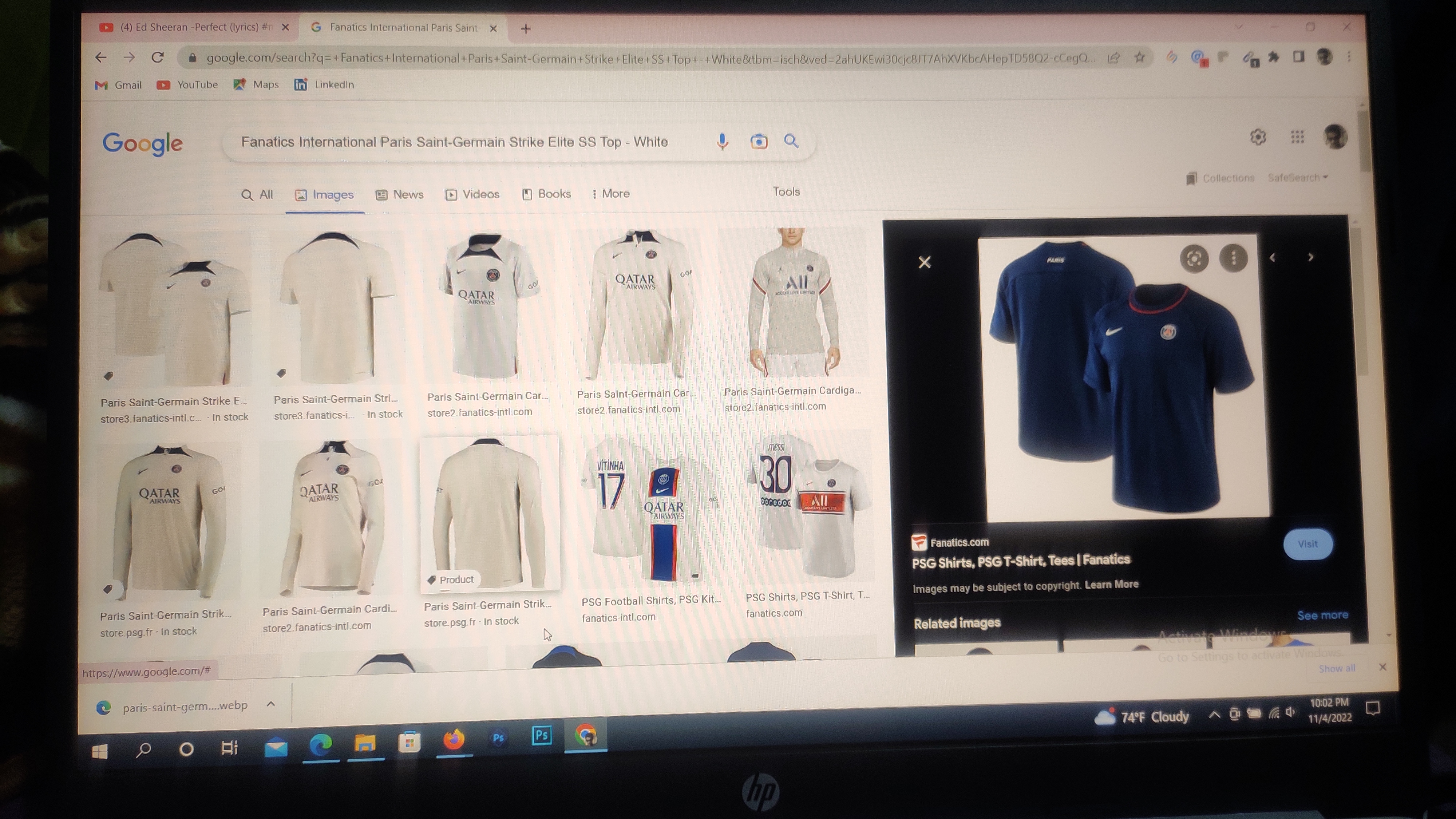Open Chrome side panel icon
Viewport: 1456px width, 819px height.
1299,56
